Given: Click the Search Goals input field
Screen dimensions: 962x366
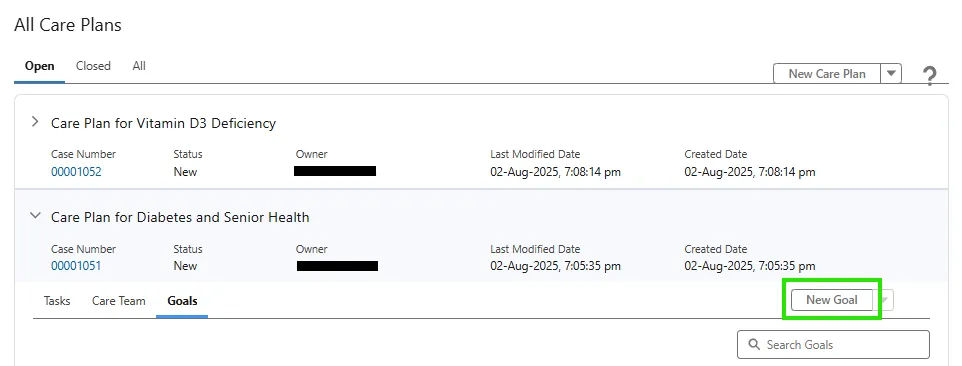Looking at the screenshot, I should (x=833, y=345).
